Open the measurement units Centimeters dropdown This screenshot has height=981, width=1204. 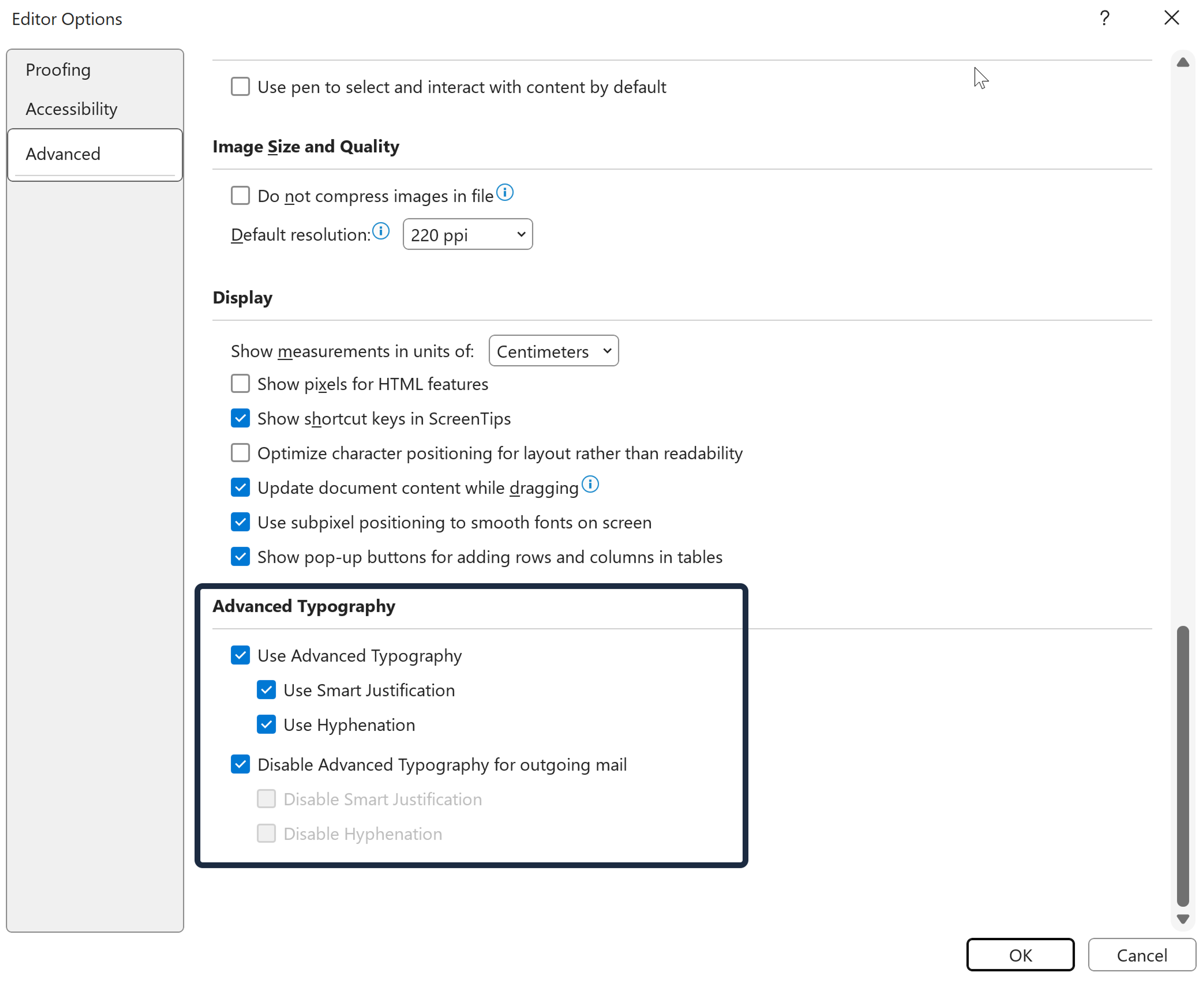[553, 352]
